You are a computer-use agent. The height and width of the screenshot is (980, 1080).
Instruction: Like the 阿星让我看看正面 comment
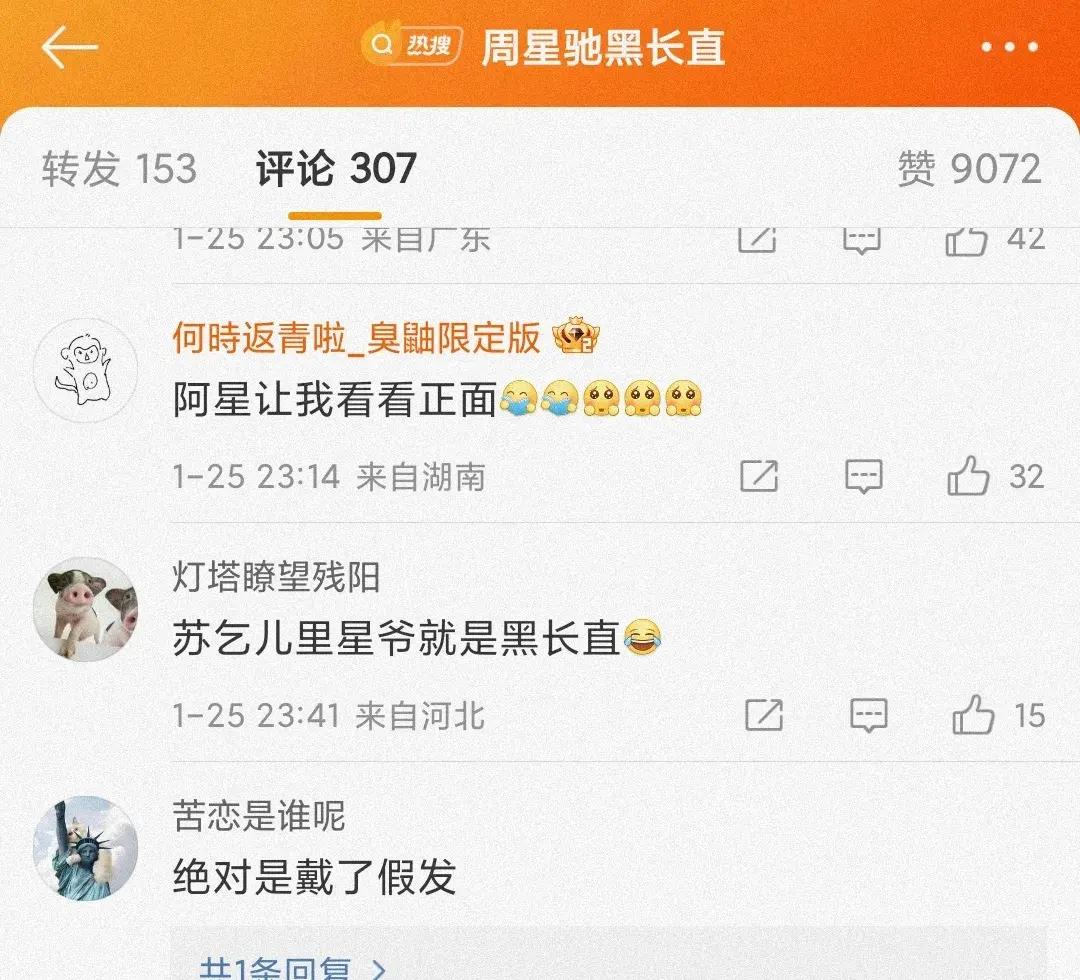968,477
